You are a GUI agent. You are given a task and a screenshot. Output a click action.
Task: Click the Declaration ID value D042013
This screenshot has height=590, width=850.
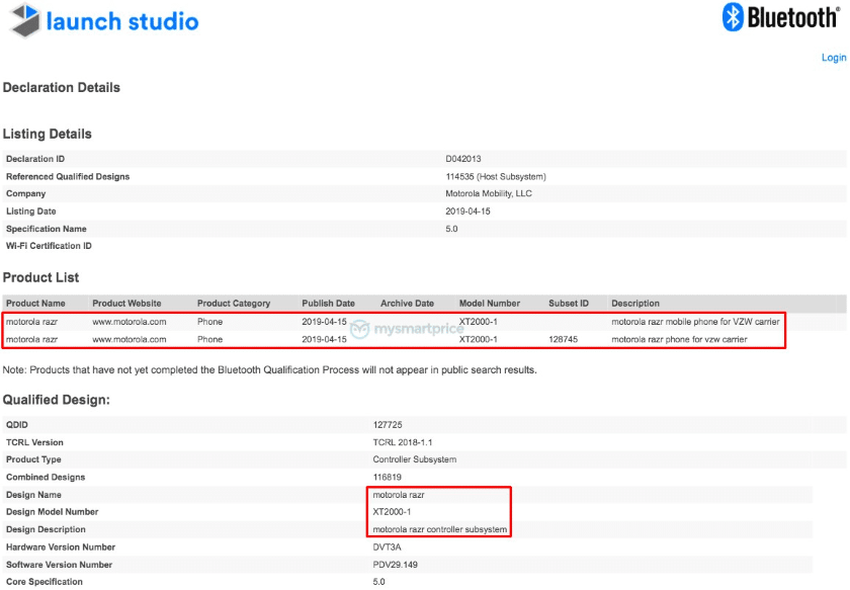point(465,159)
